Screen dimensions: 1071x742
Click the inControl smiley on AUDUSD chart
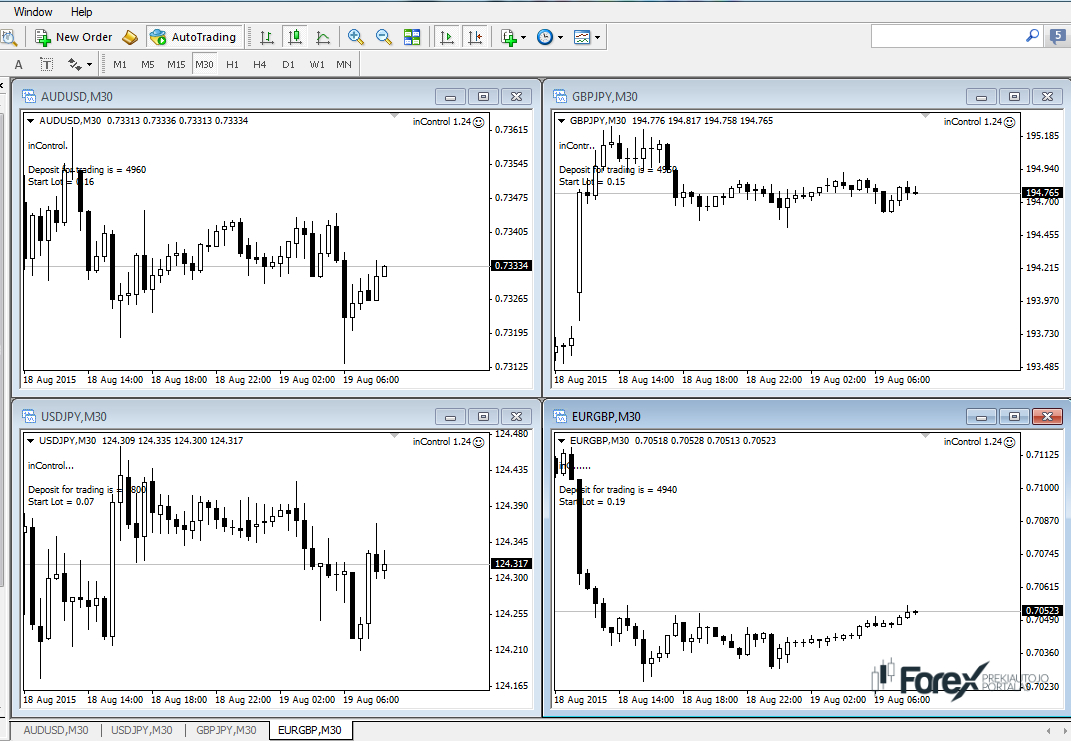coord(479,122)
